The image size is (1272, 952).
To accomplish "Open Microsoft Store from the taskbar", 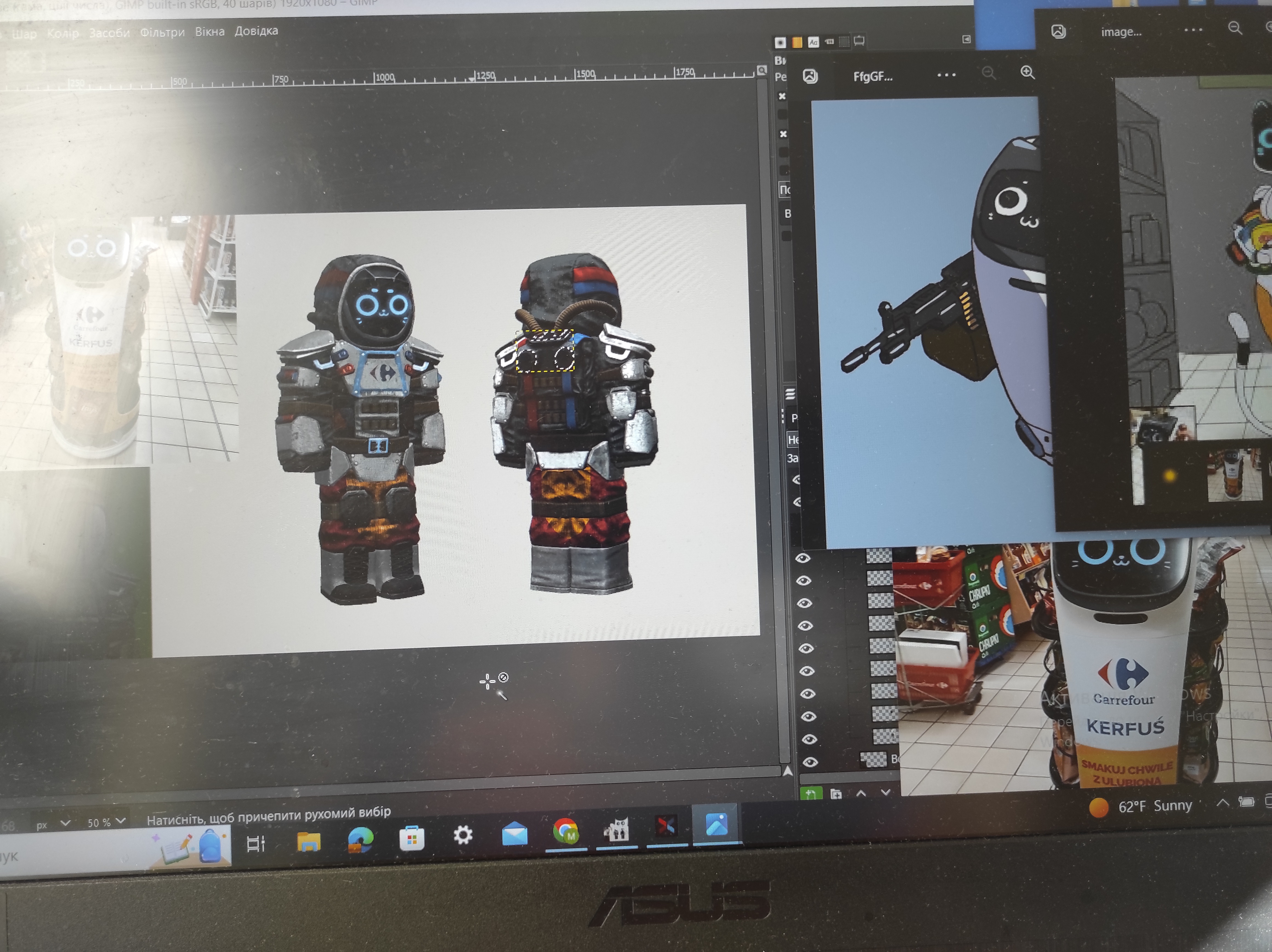I will [x=412, y=838].
